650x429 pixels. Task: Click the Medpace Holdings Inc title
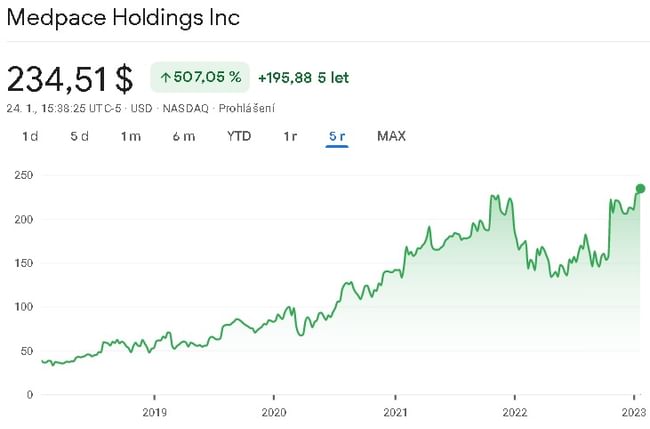123,18
